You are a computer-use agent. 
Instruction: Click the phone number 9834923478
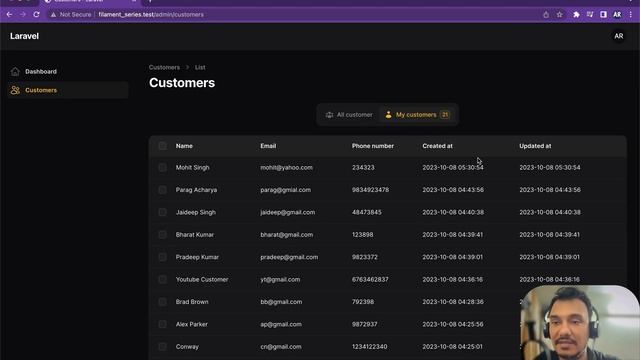pyautogui.click(x=370, y=190)
